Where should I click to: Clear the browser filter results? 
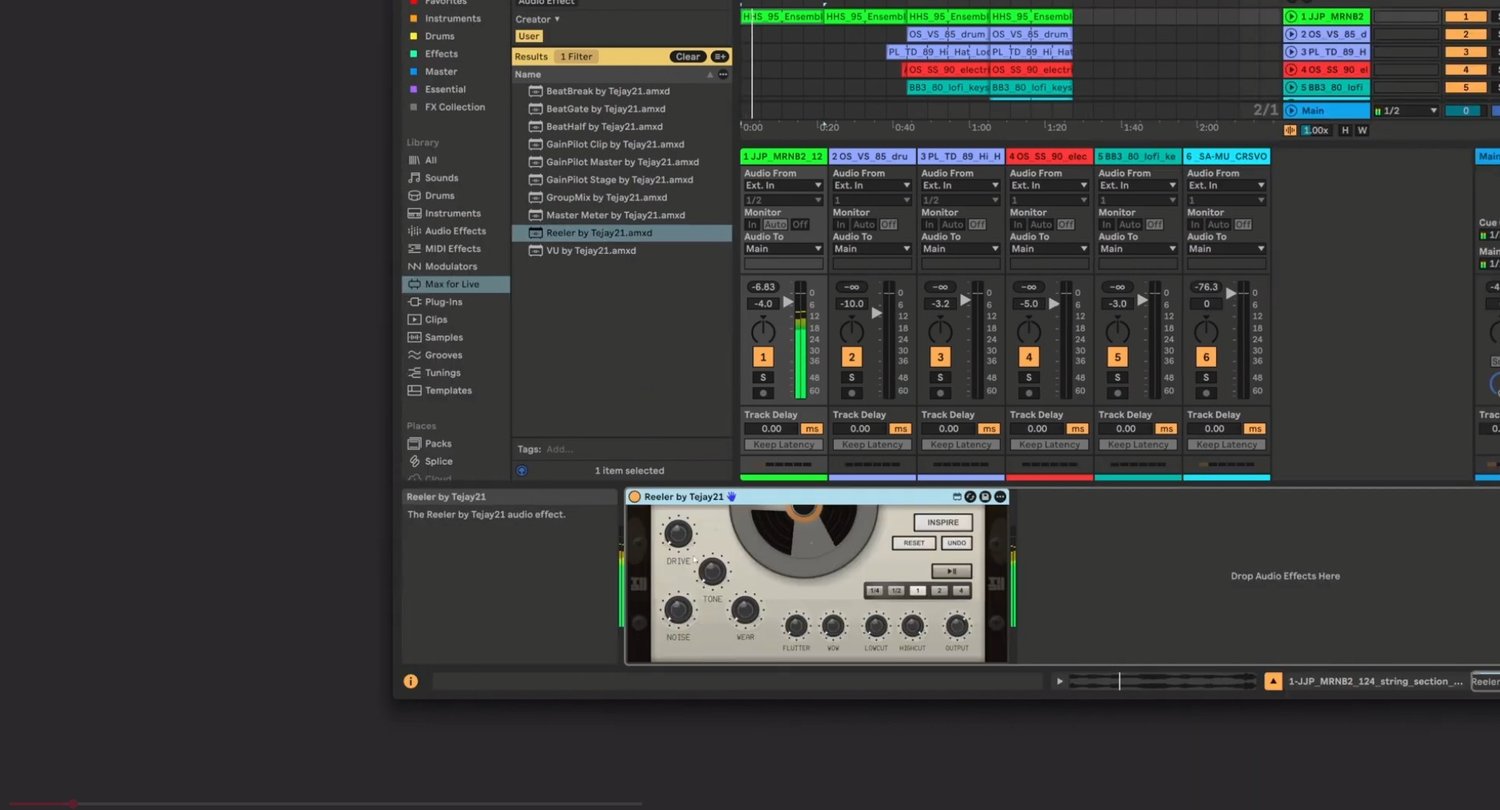(x=687, y=57)
